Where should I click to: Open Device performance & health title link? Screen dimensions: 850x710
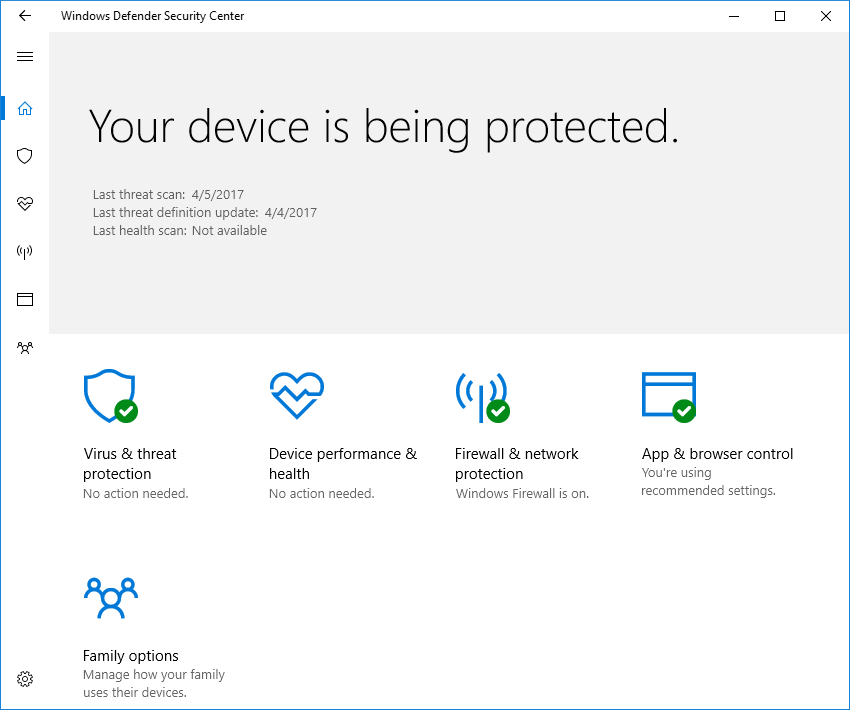coord(343,463)
